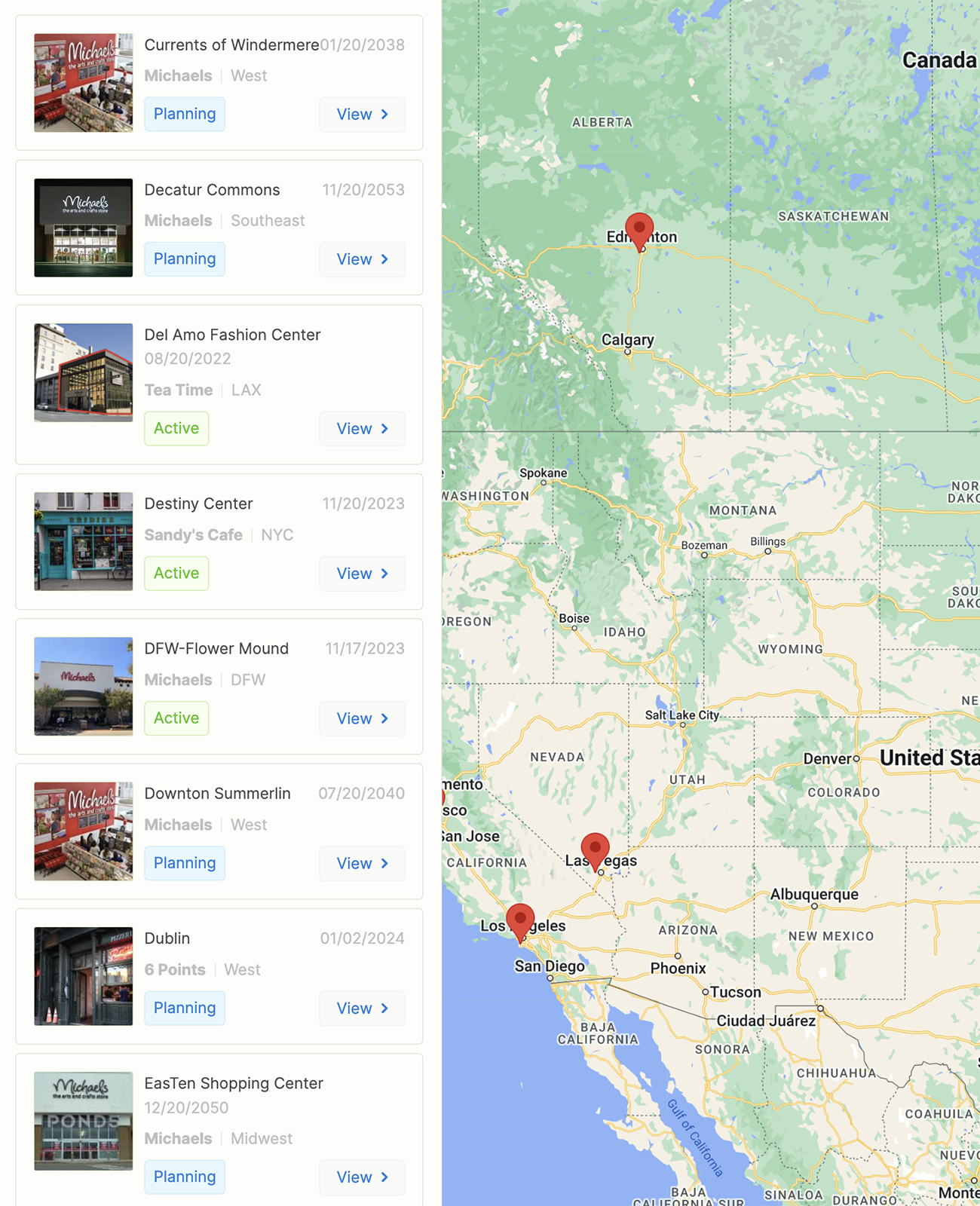Click the date 08/20/2022
This screenshot has width=980, height=1206.
(x=188, y=359)
